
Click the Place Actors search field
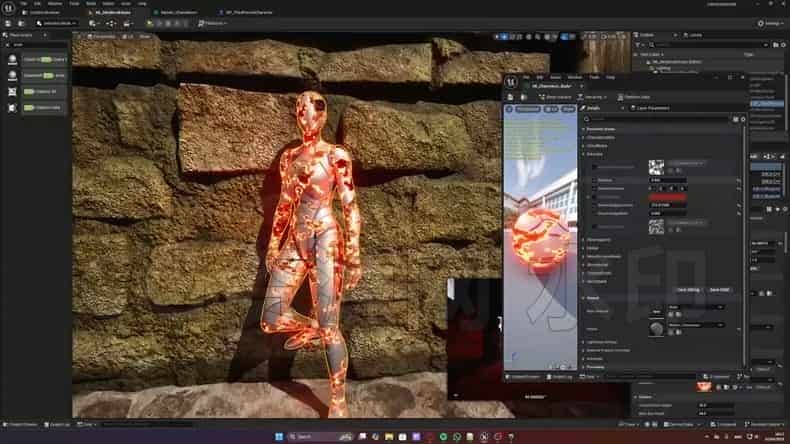pyautogui.click(x=38, y=45)
